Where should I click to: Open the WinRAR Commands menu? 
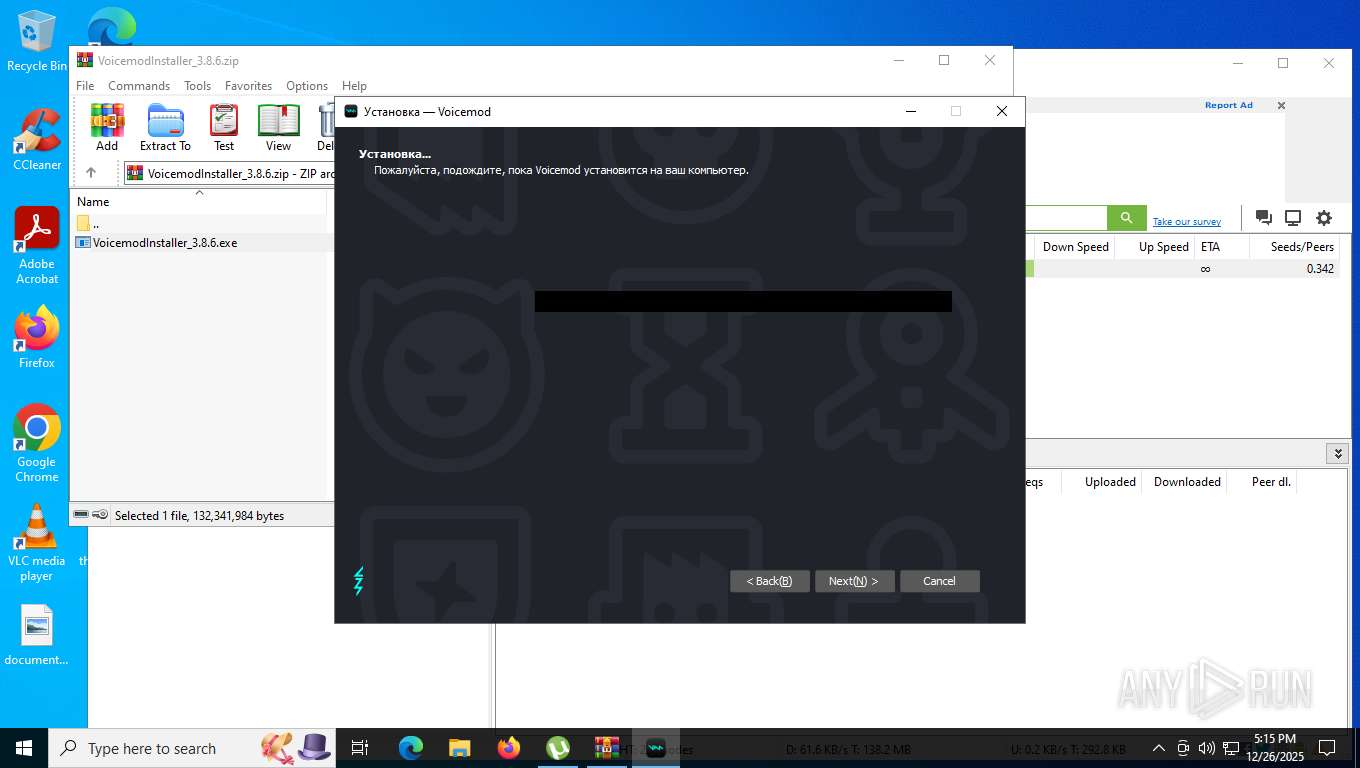coord(139,86)
